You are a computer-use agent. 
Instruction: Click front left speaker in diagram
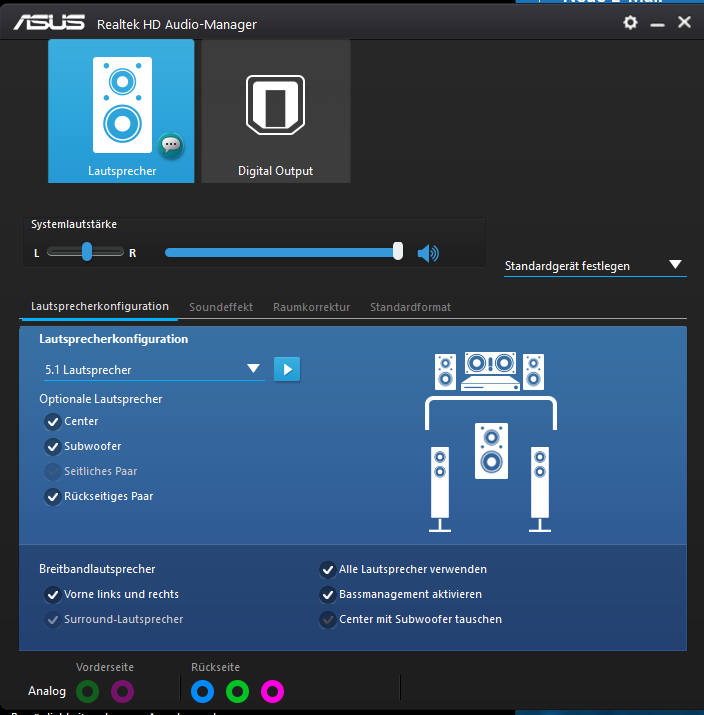pyautogui.click(x=445, y=372)
